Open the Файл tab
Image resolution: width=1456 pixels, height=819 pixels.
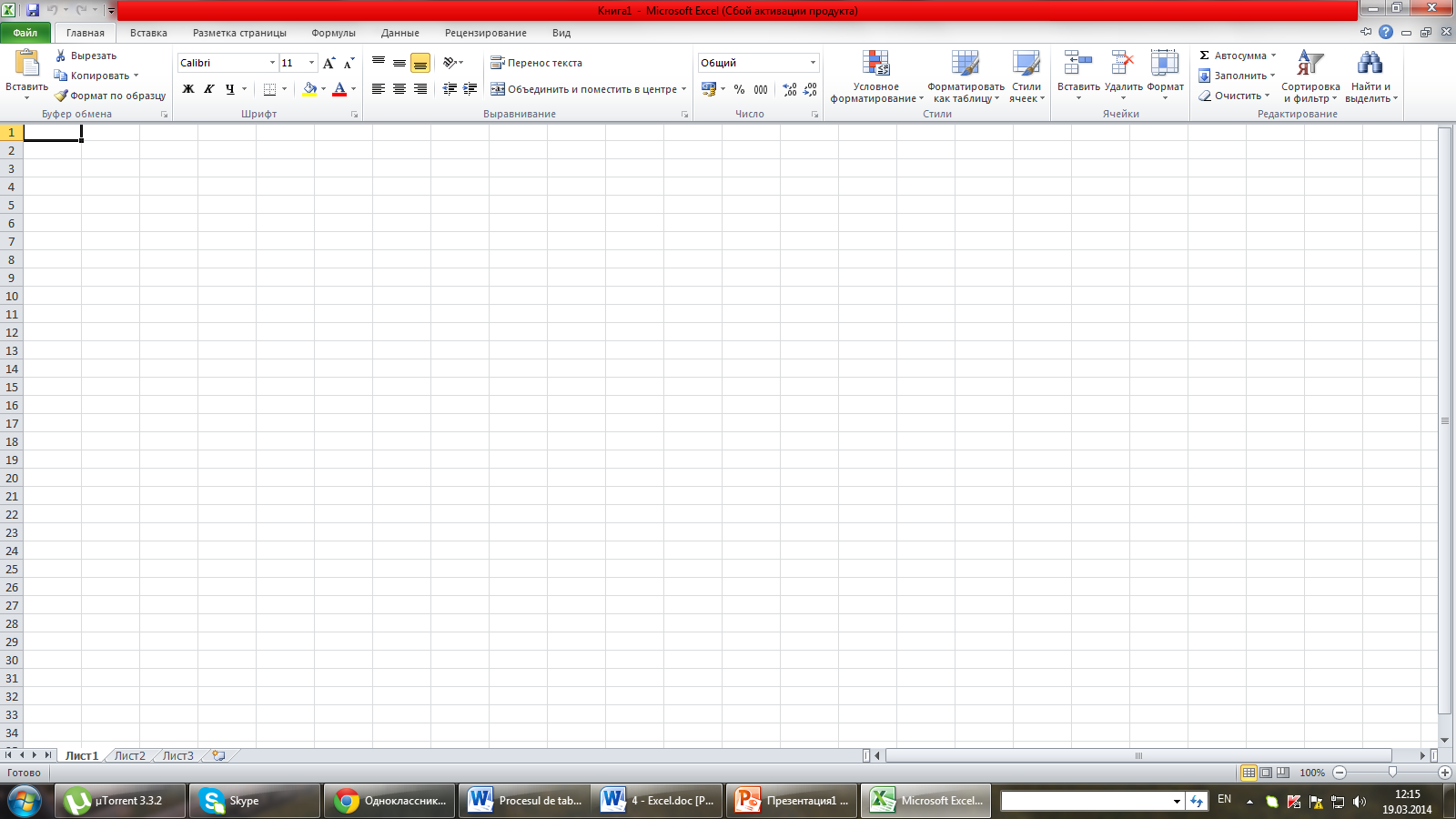click(25, 33)
